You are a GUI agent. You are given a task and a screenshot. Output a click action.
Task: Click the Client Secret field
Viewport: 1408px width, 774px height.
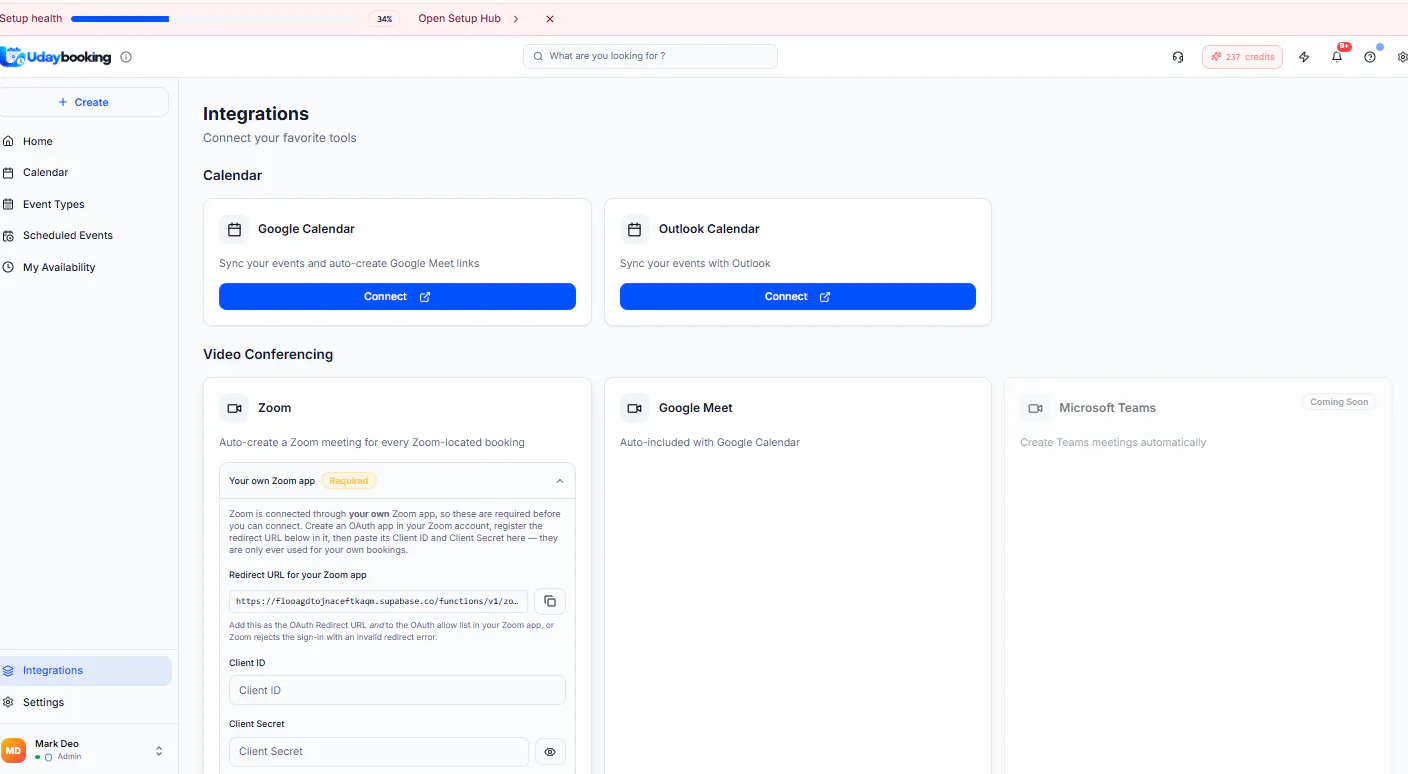[x=379, y=751]
